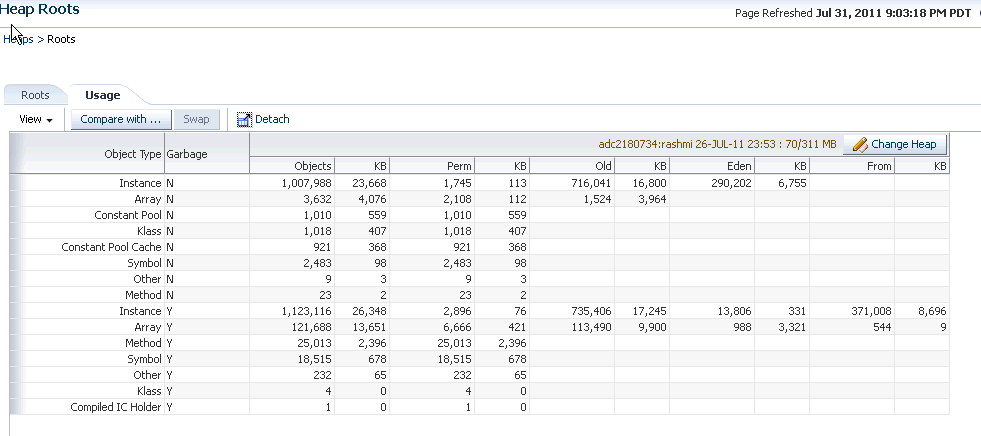The height and width of the screenshot is (436, 981).
Task: Select the heap label adc2180734:rashmi 26-JUL-11
Action: (x=717, y=144)
